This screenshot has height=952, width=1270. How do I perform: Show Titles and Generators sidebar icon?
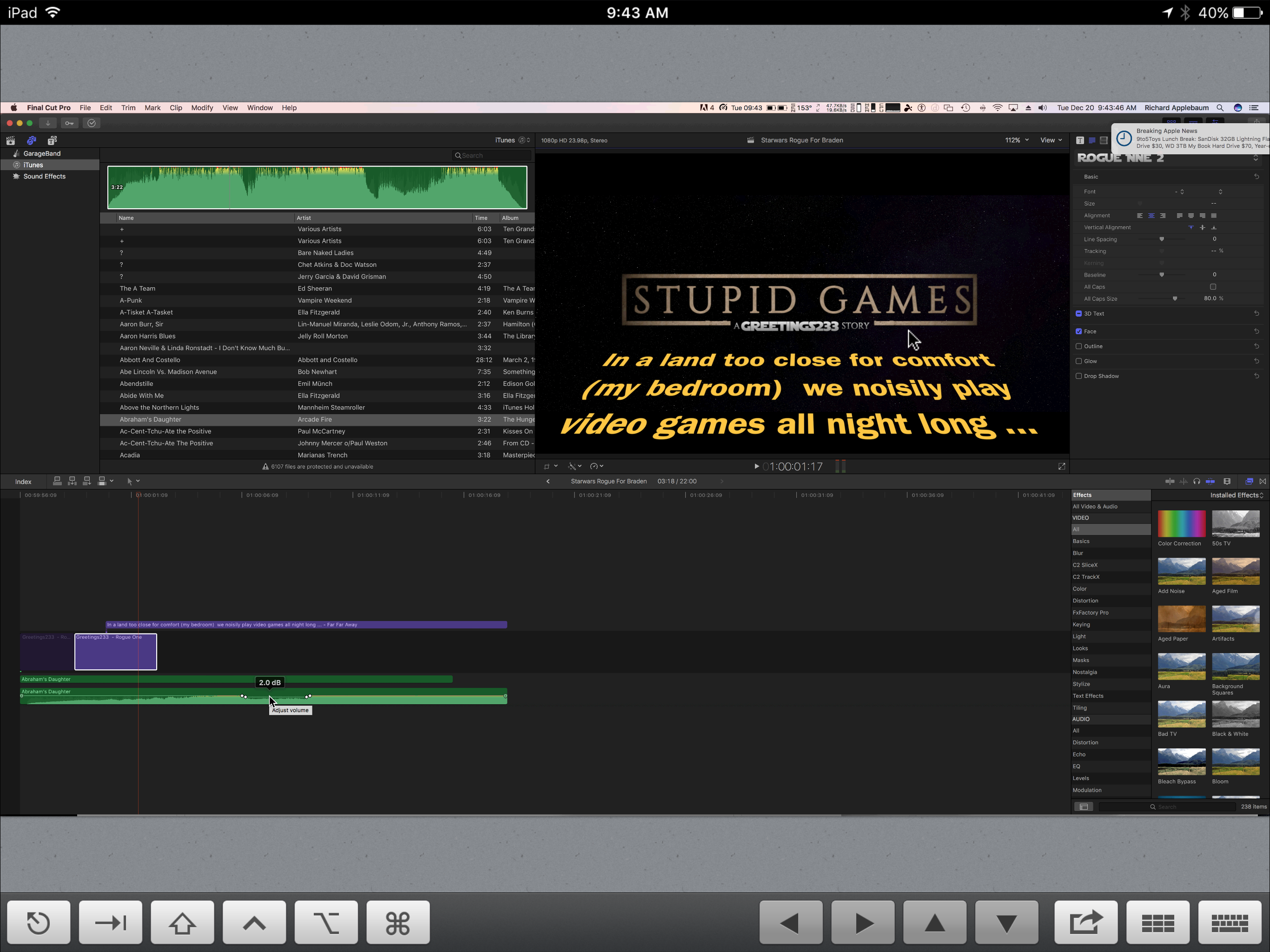click(x=52, y=140)
